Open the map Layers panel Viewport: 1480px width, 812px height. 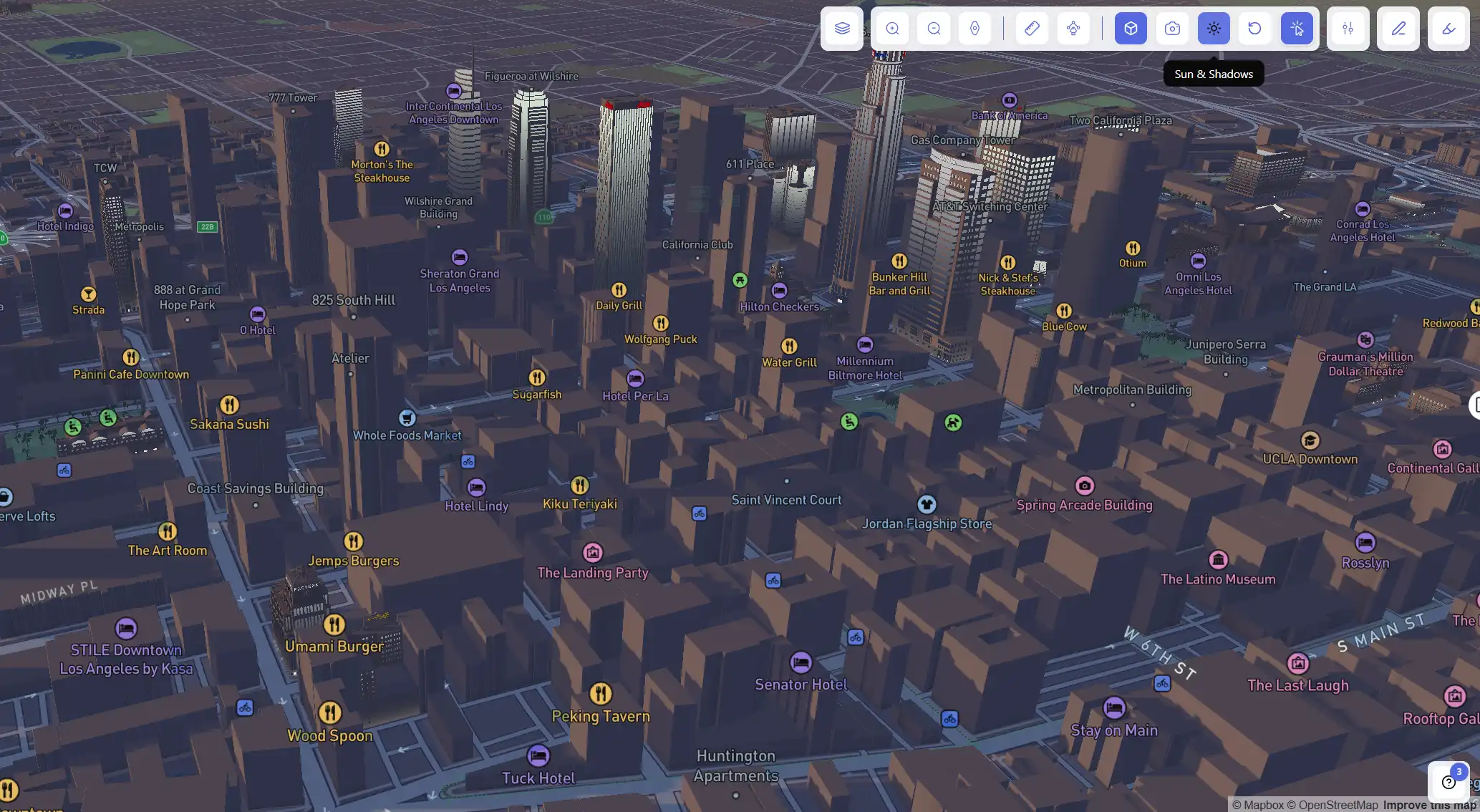(842, 29)
